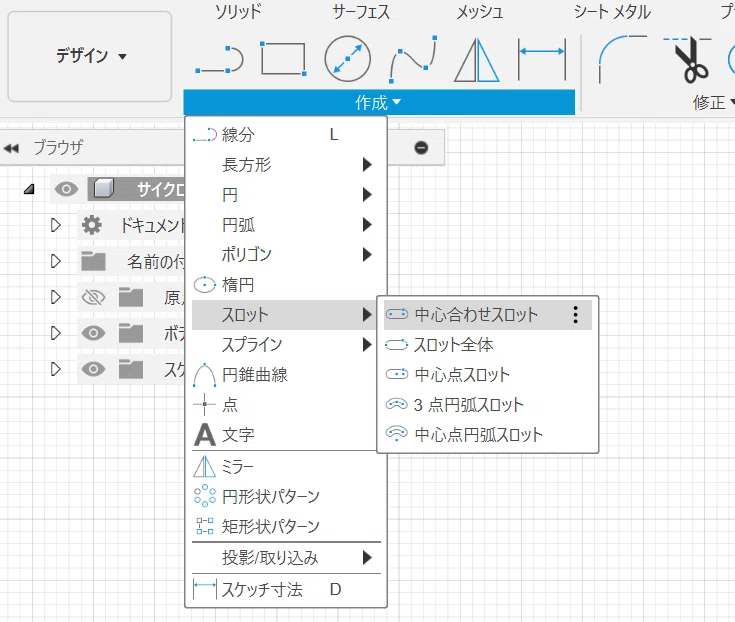Click the 名前の付いた views folder icon
The width and height of the screenshot is (735, 622).
(93, 261)
